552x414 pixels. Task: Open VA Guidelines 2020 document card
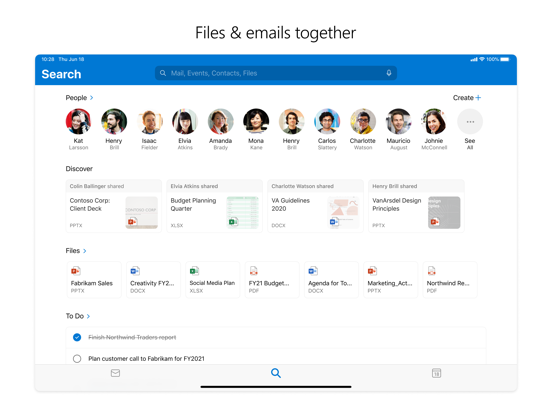315,206
